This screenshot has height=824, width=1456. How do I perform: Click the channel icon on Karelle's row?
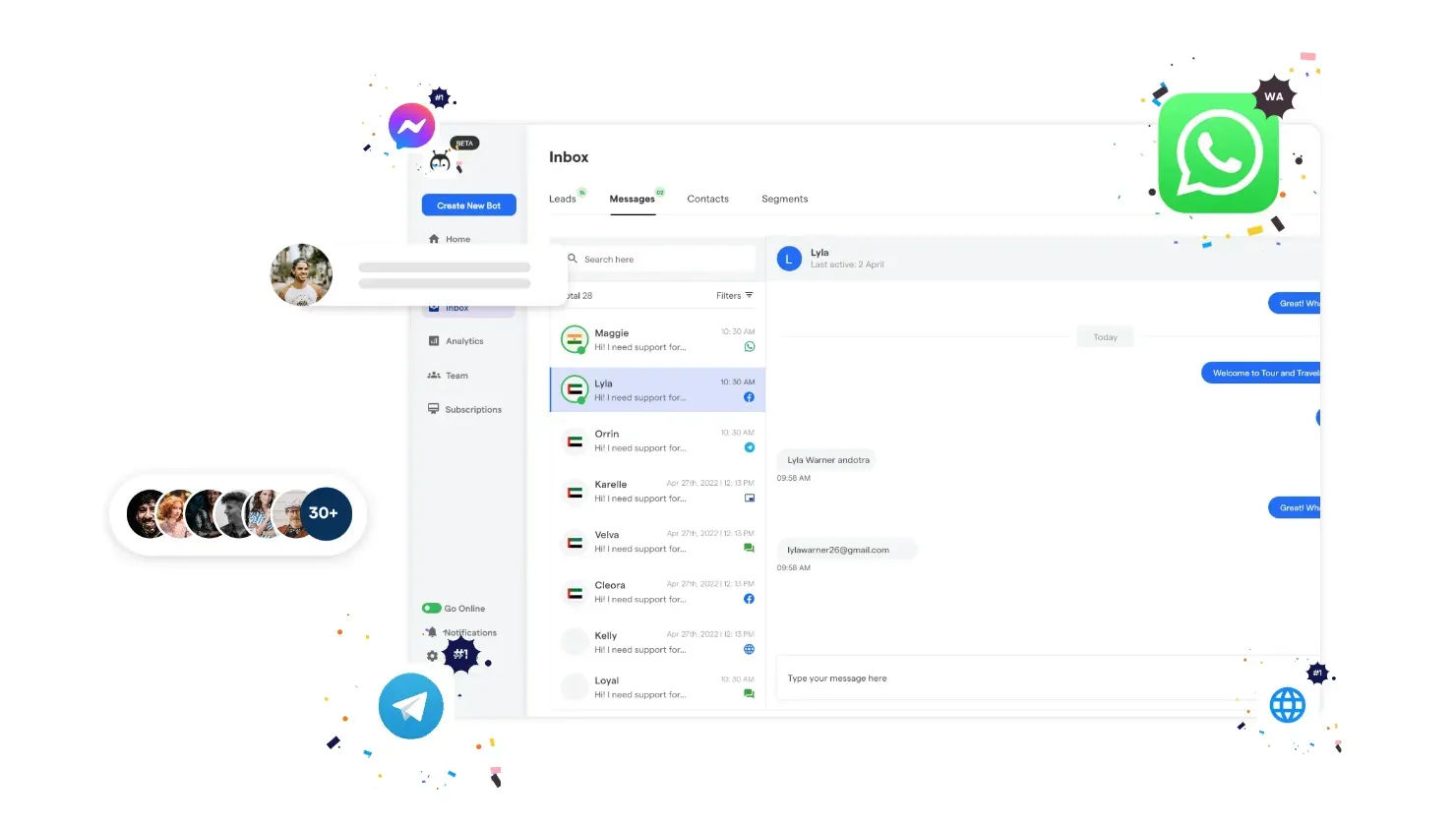[x=750, y=498]
